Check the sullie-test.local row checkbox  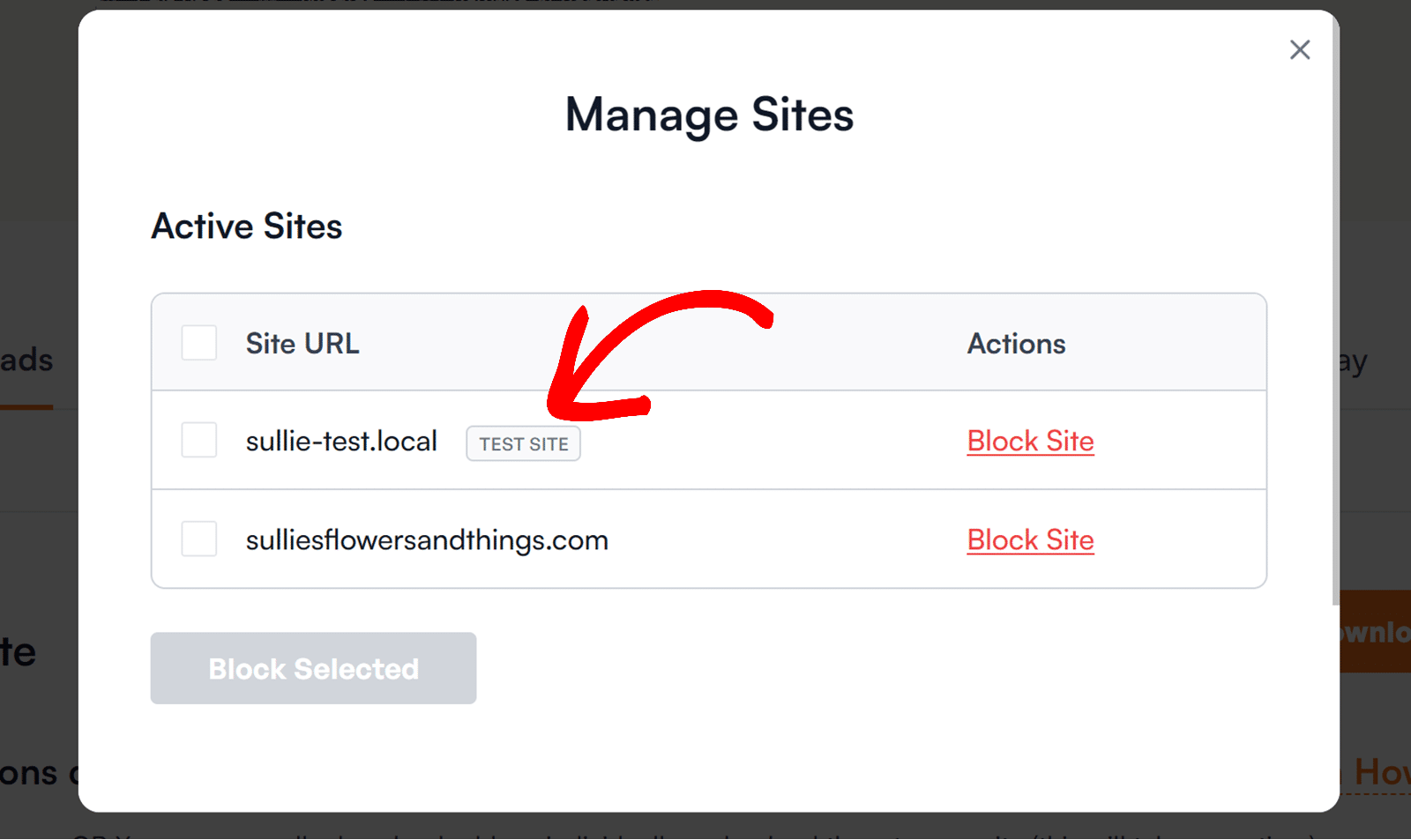tap(199, 440)
